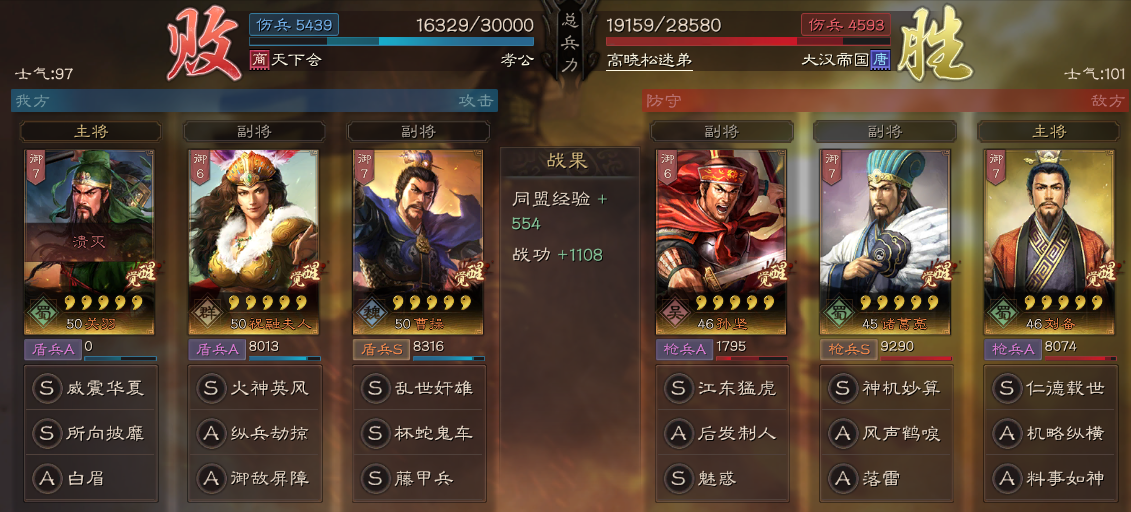Click the 群 faction emblem on 祝融夫人's card
This screenshot has width=1131, height=512.
click(204, 315)
